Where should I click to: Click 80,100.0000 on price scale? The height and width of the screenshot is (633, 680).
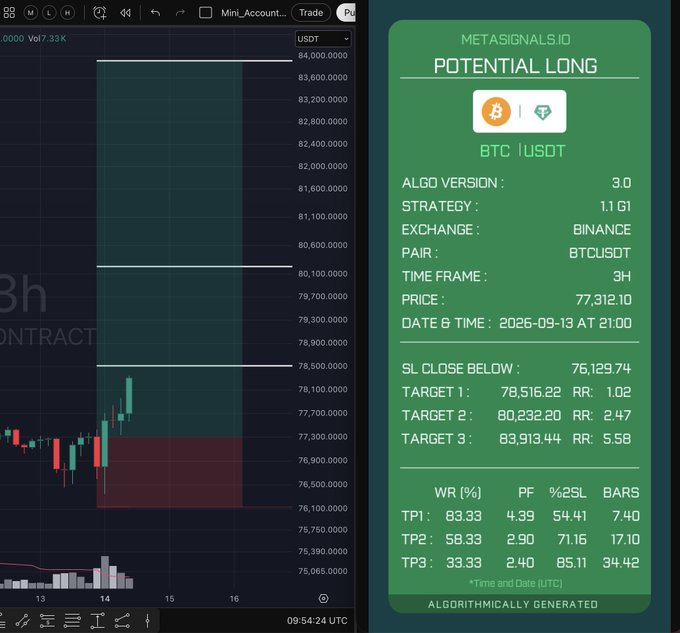[323, 274]
